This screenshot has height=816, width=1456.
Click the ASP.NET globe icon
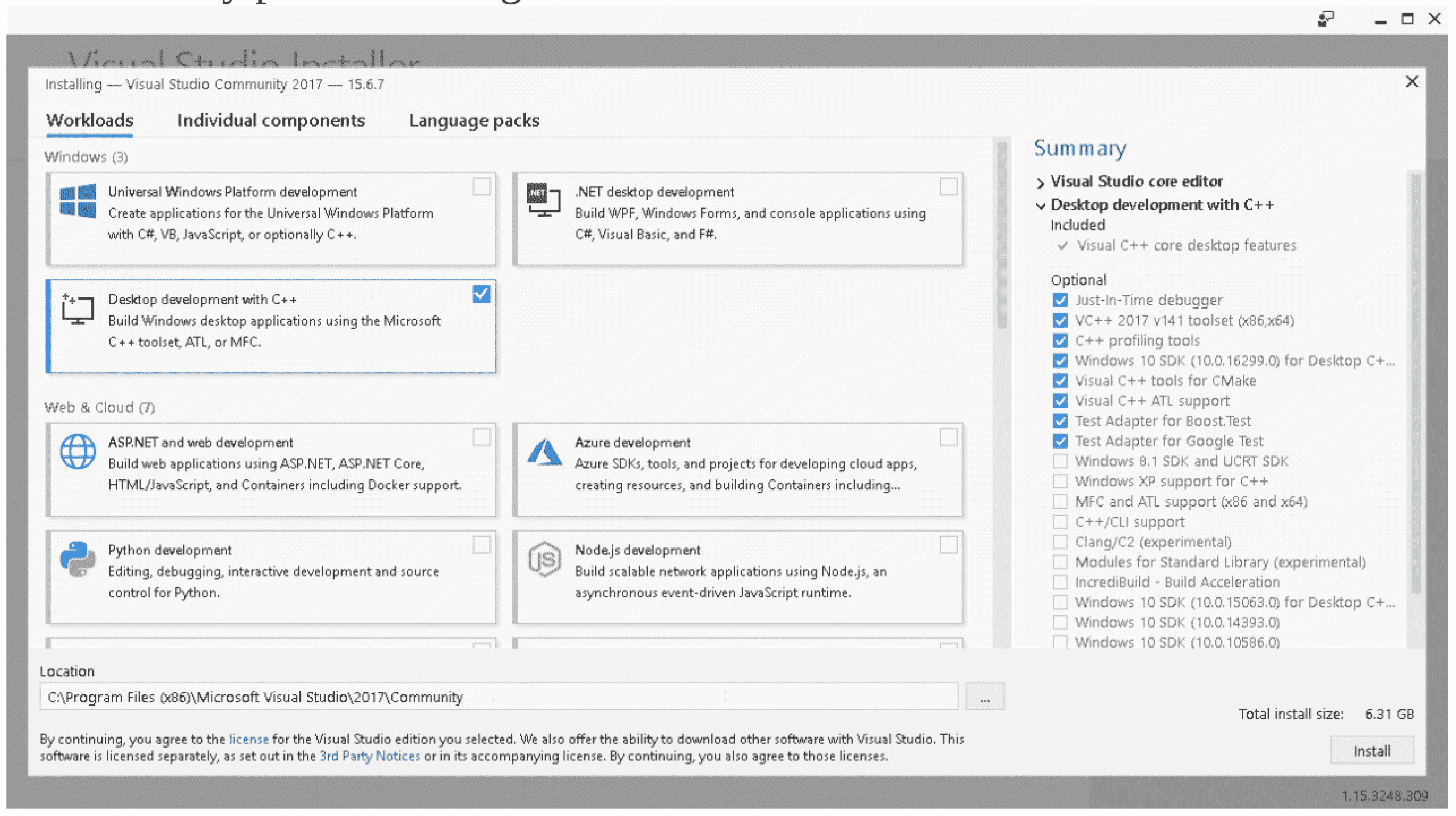(x=77, y=452)
